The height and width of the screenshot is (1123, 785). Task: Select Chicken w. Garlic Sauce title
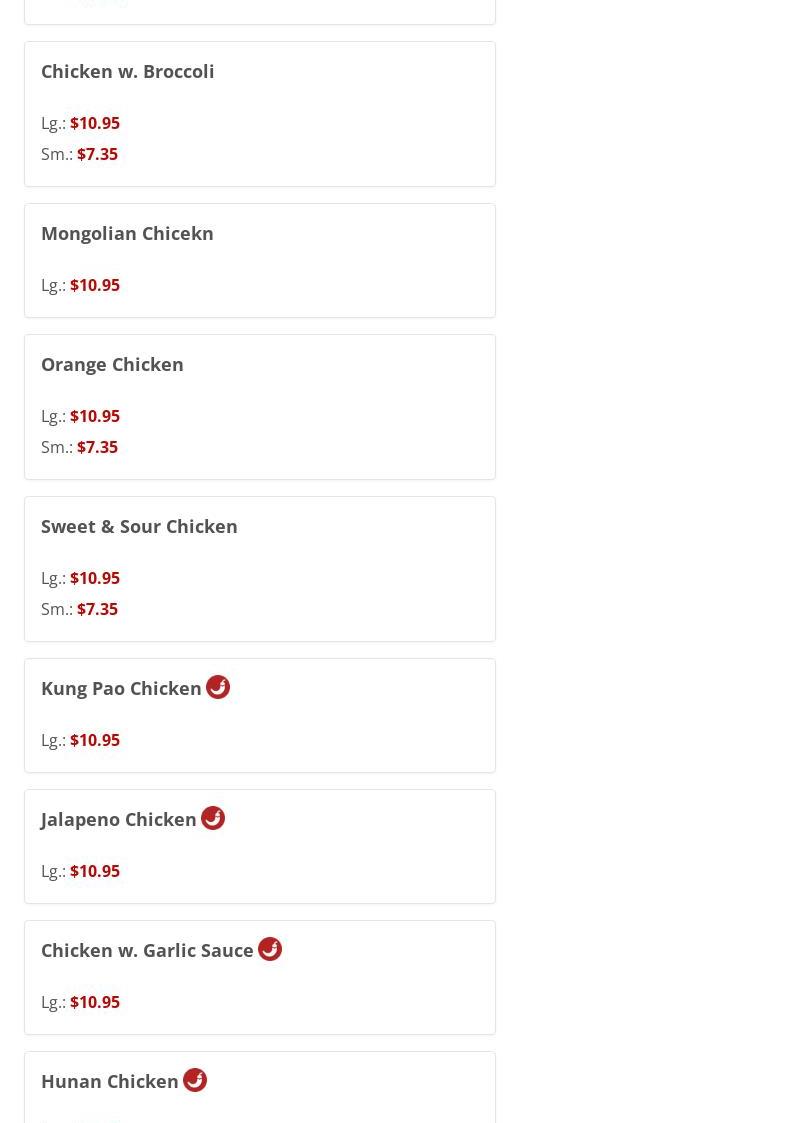point(147,950)
